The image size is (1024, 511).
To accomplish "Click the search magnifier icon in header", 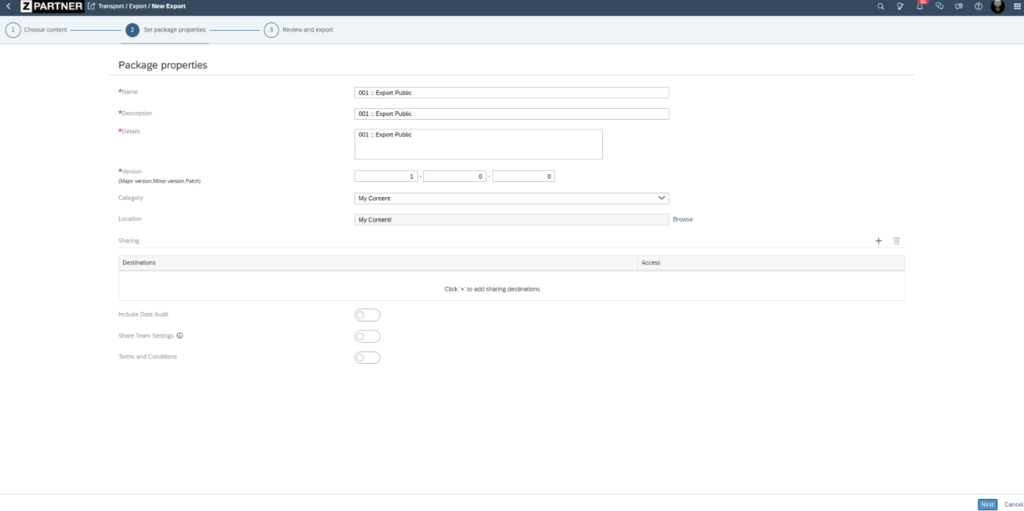I will pos(880,6).
